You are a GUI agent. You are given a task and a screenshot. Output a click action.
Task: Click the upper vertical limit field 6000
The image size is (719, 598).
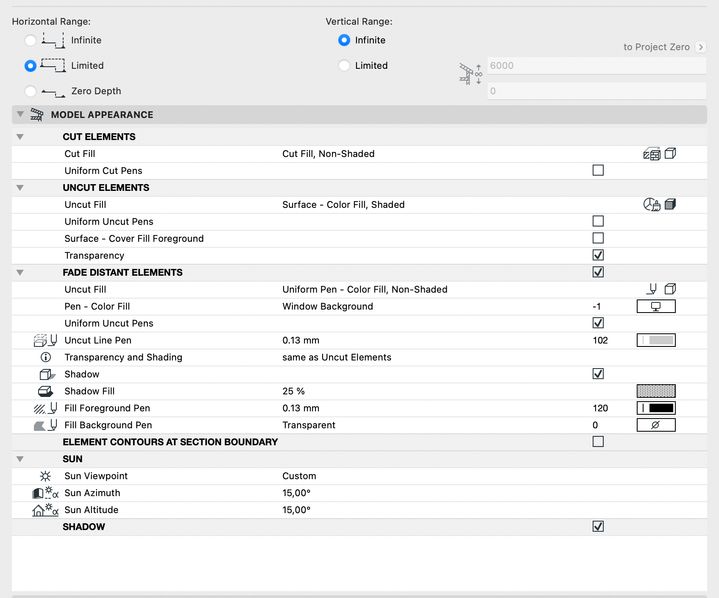tap(597, 66)
